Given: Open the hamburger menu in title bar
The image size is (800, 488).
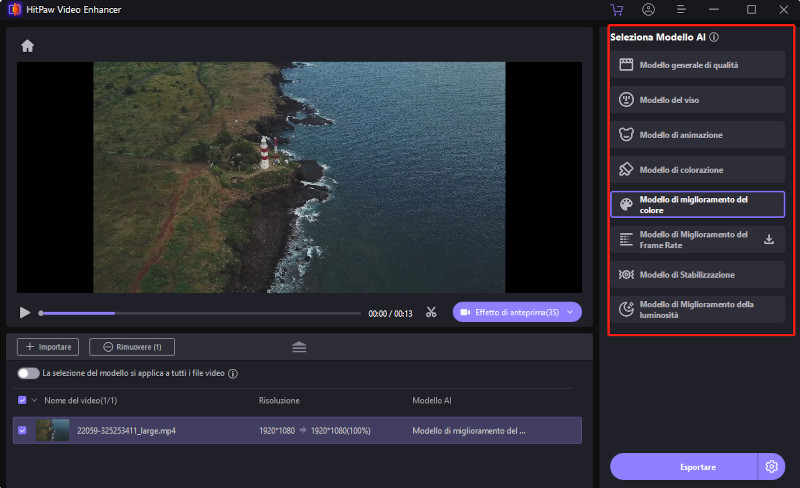Looking at the screenshot, I should (x=681, y=10).
